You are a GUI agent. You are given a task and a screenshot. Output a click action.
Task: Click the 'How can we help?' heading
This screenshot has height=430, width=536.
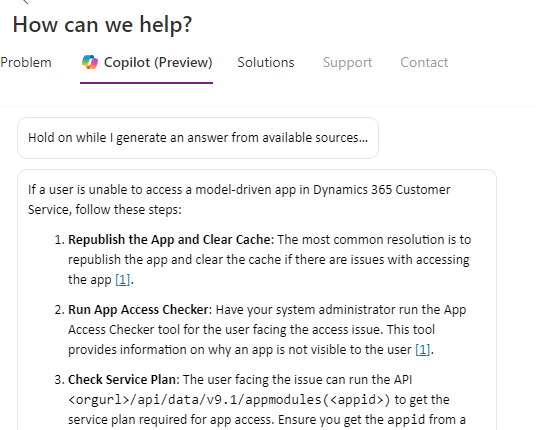(x=103, y=25)
